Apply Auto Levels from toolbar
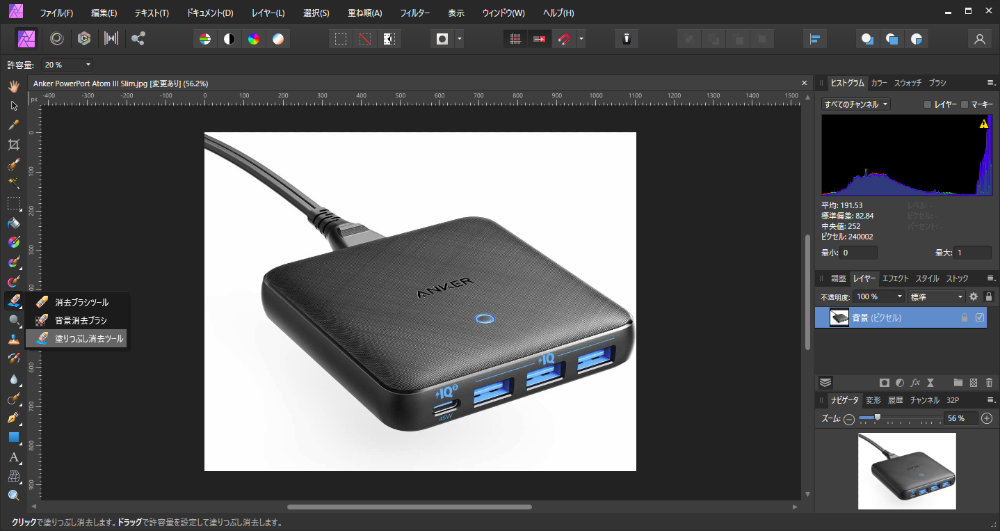This screenshot has height=531, width=1000. [x=205, y=39]
